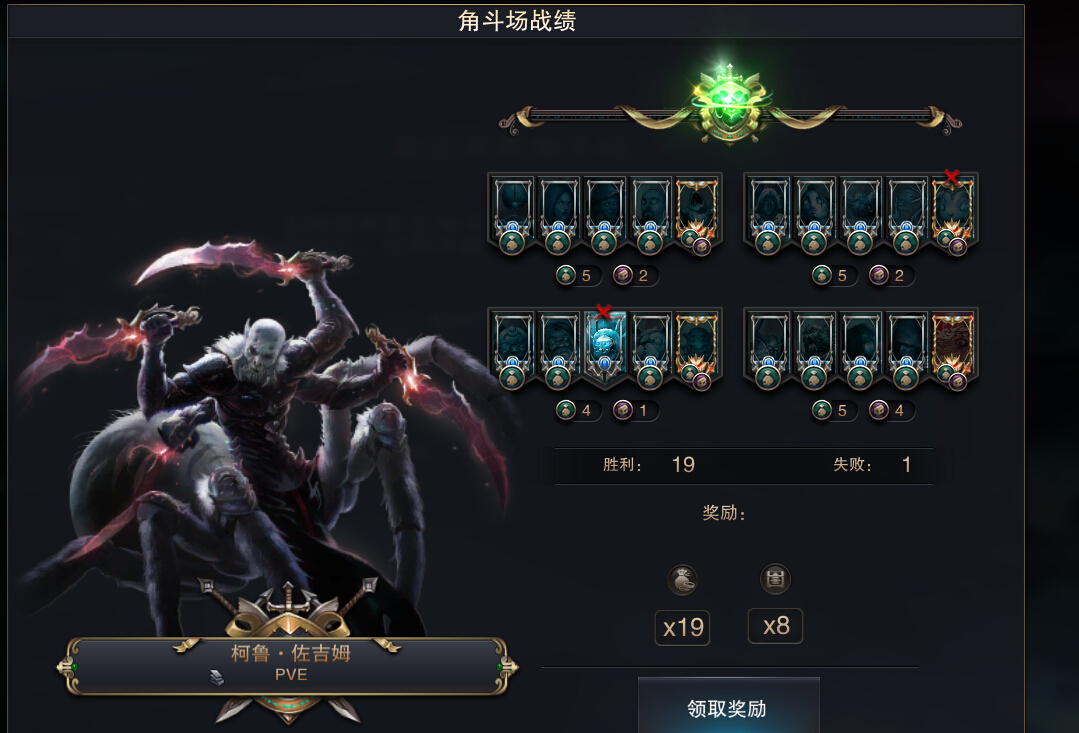
Task: Select the x8 reward count box
Action: (x=776, y=626)
